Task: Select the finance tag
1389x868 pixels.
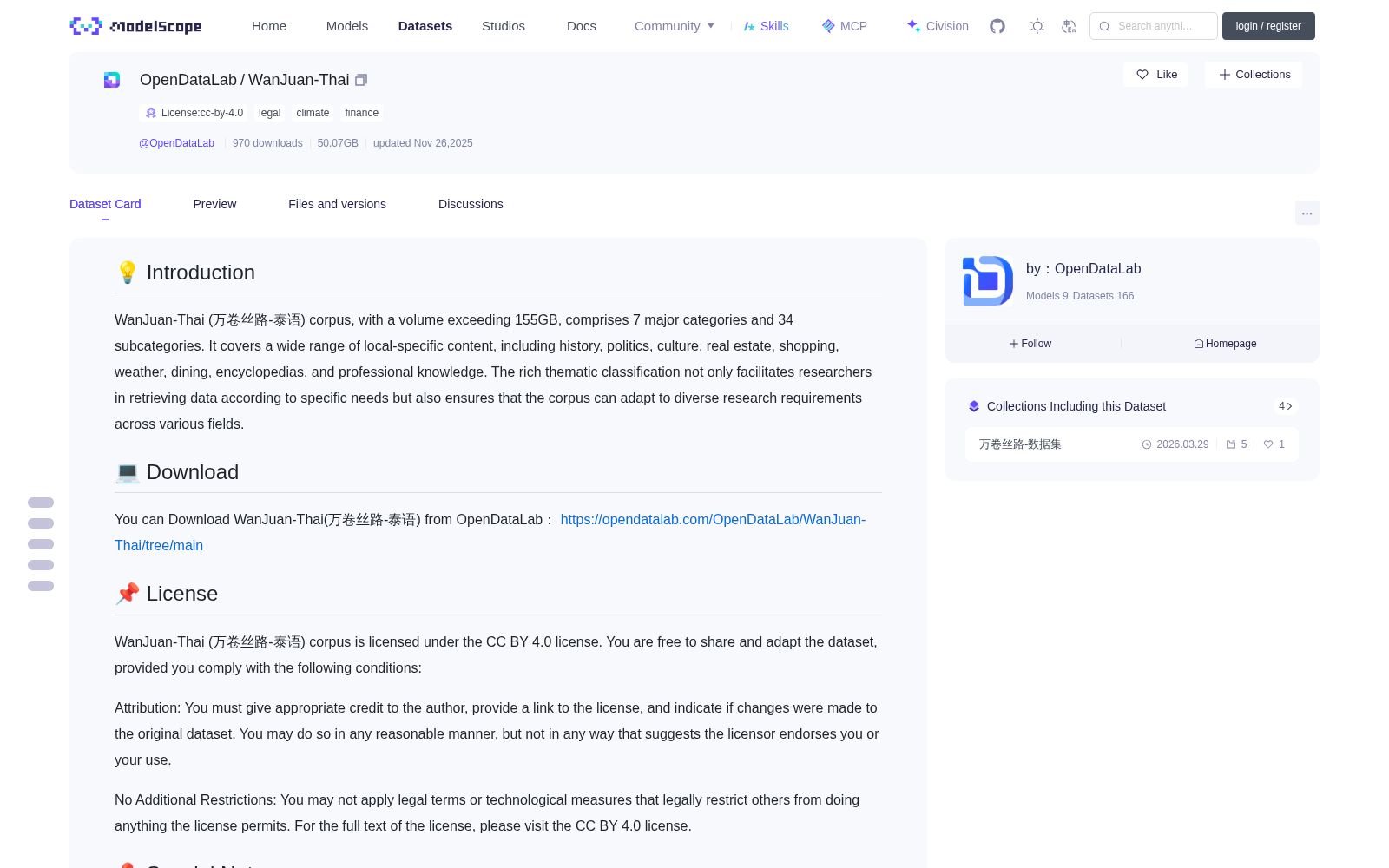Action: pyautogui.click(x=361, y=113)
